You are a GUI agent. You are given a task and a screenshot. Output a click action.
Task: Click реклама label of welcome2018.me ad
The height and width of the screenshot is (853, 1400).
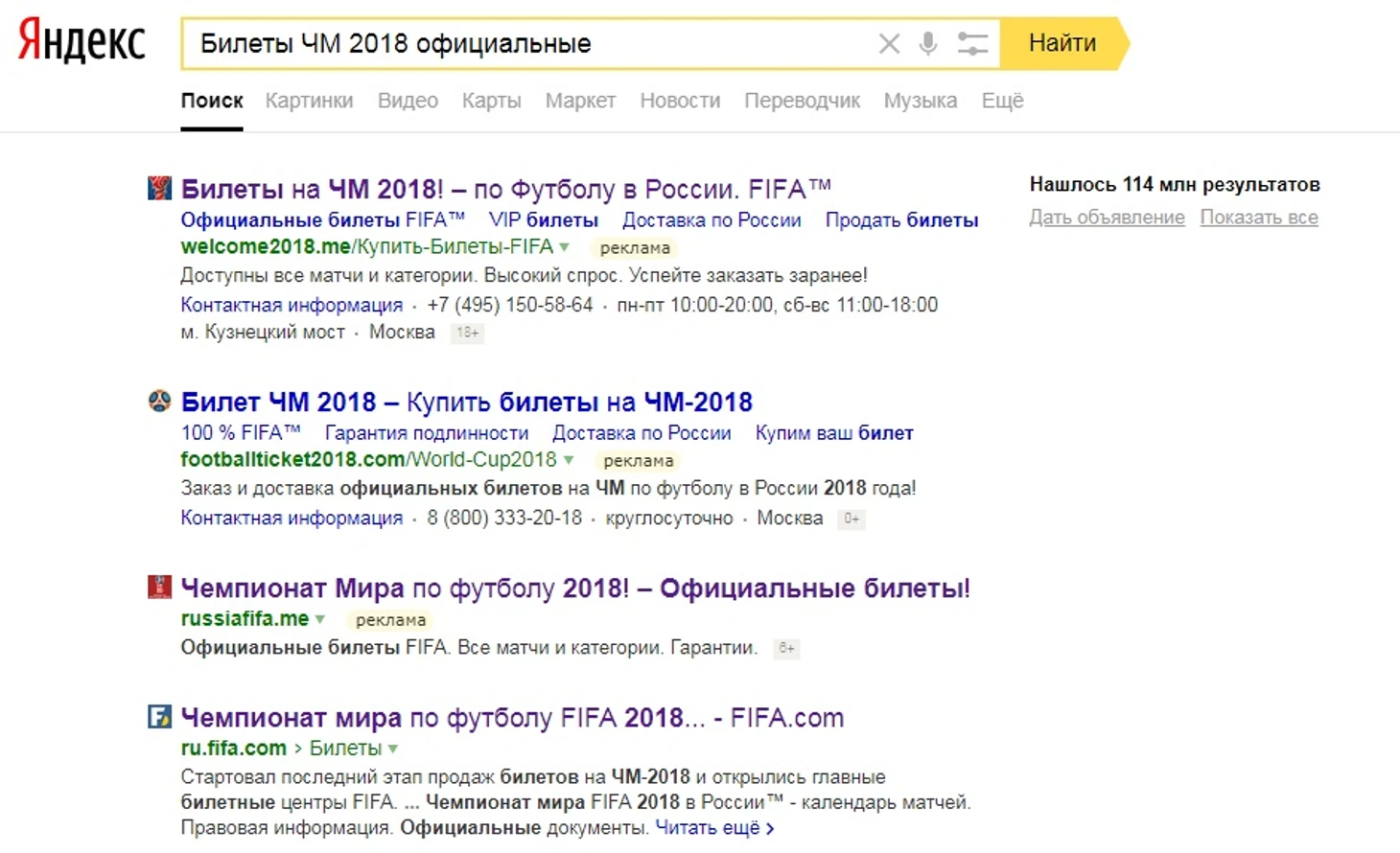pos(635,248)
